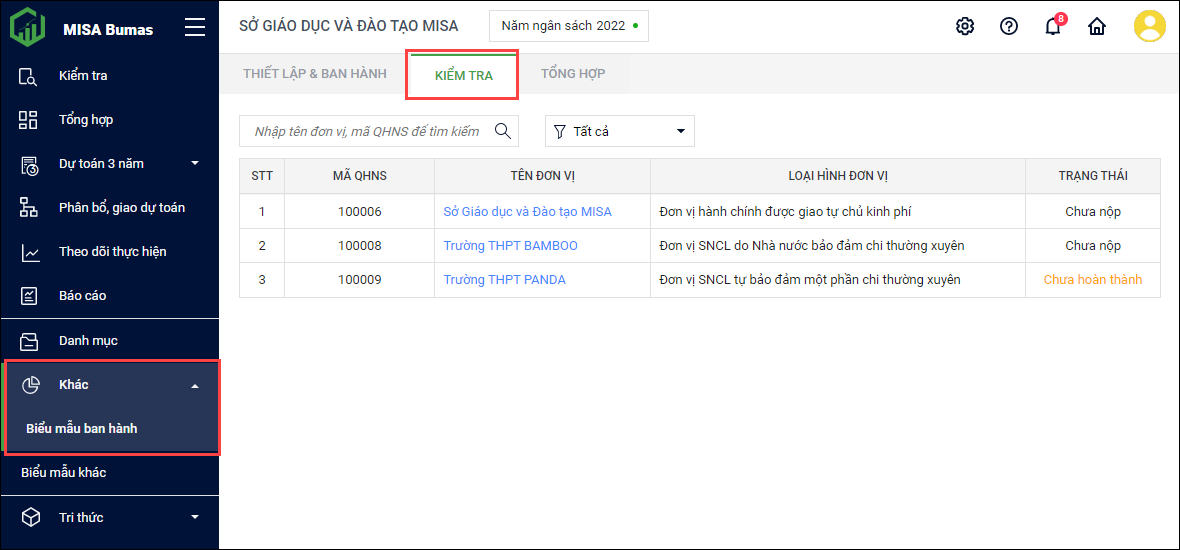The image size is (1180, 550).
Task: Open the Trường THPT PANDA link
Action: 504,280
